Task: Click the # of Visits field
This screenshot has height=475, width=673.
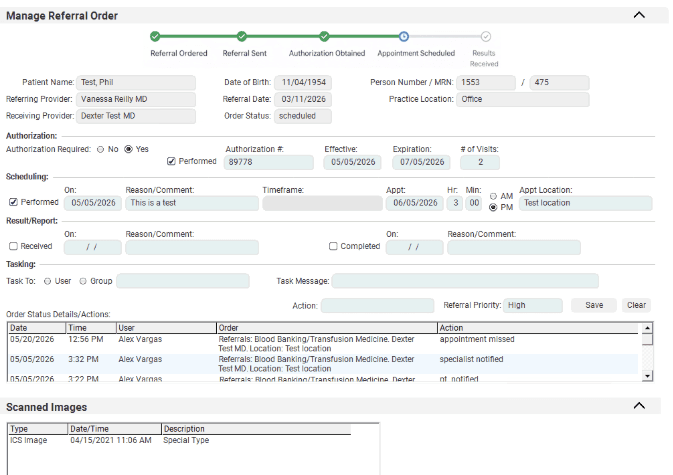Action: pos(480,162)
